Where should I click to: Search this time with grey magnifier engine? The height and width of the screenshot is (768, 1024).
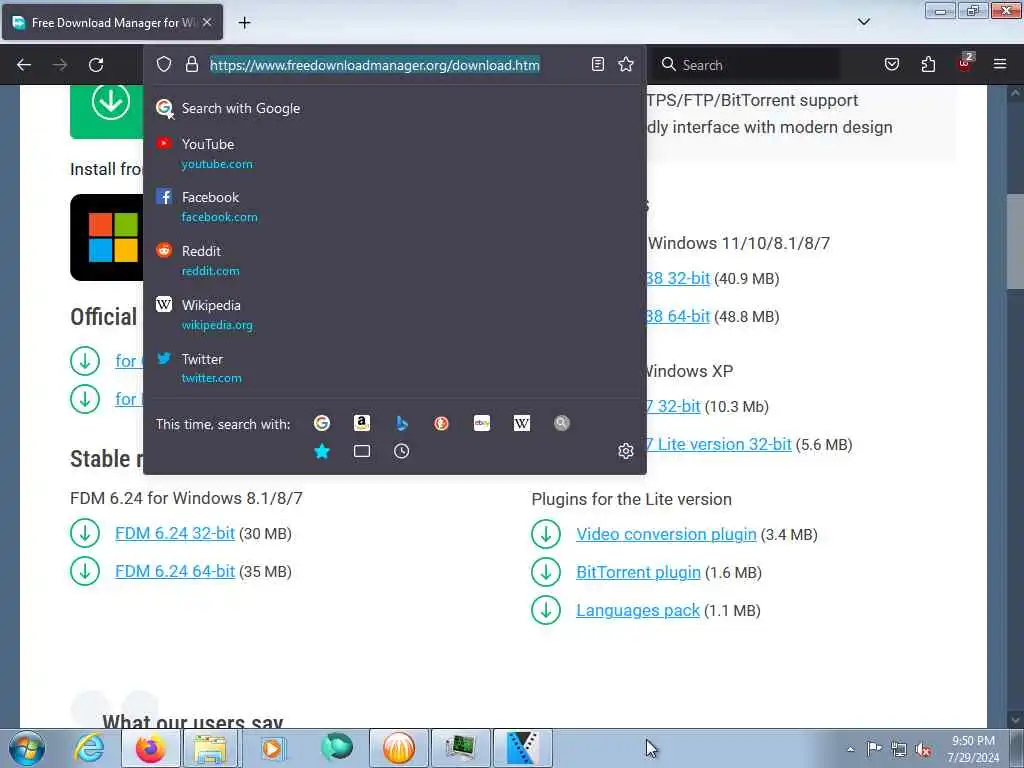coord(562,423)
